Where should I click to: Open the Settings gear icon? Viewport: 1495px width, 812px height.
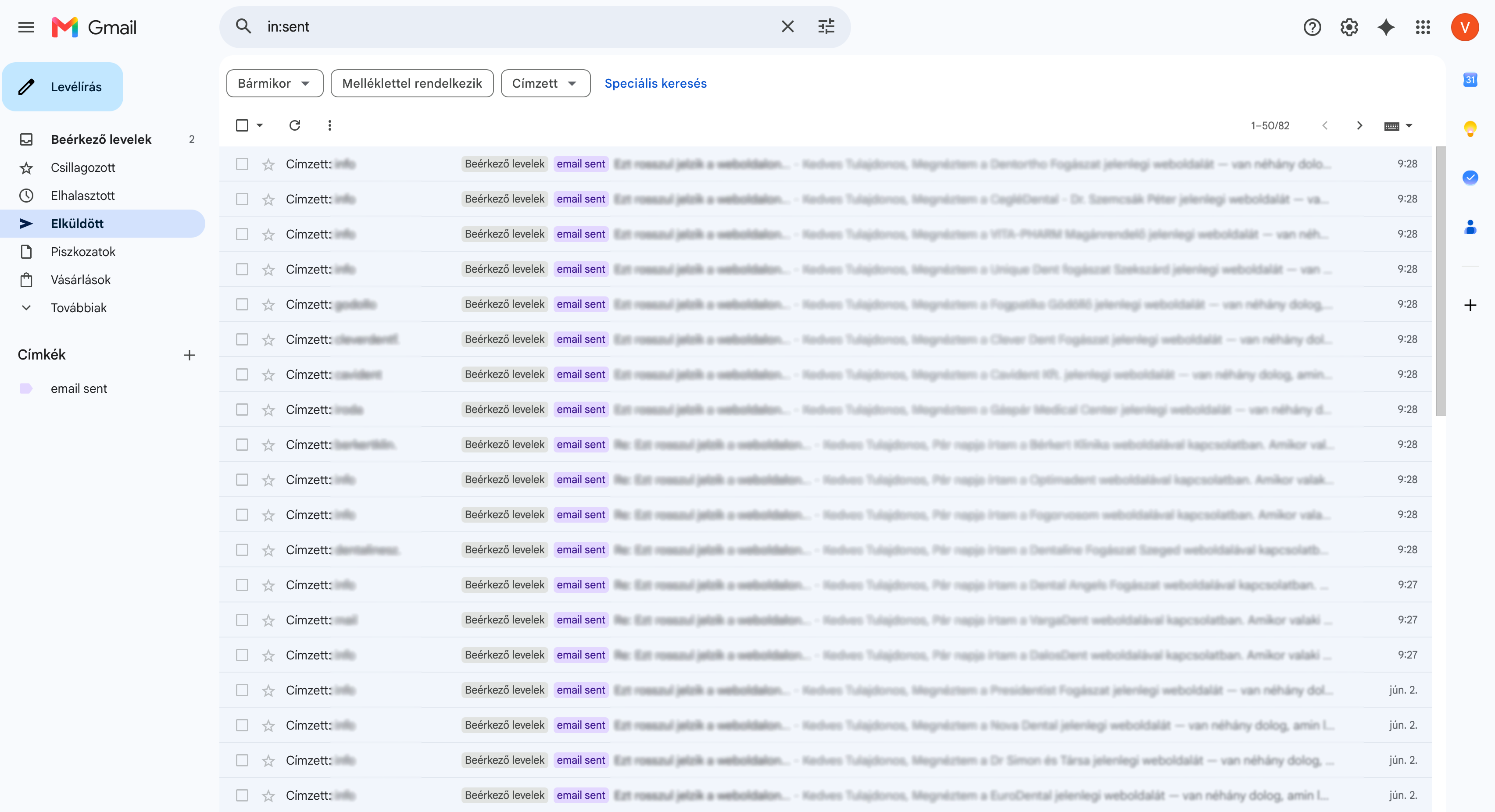[x=1349, y=27]
